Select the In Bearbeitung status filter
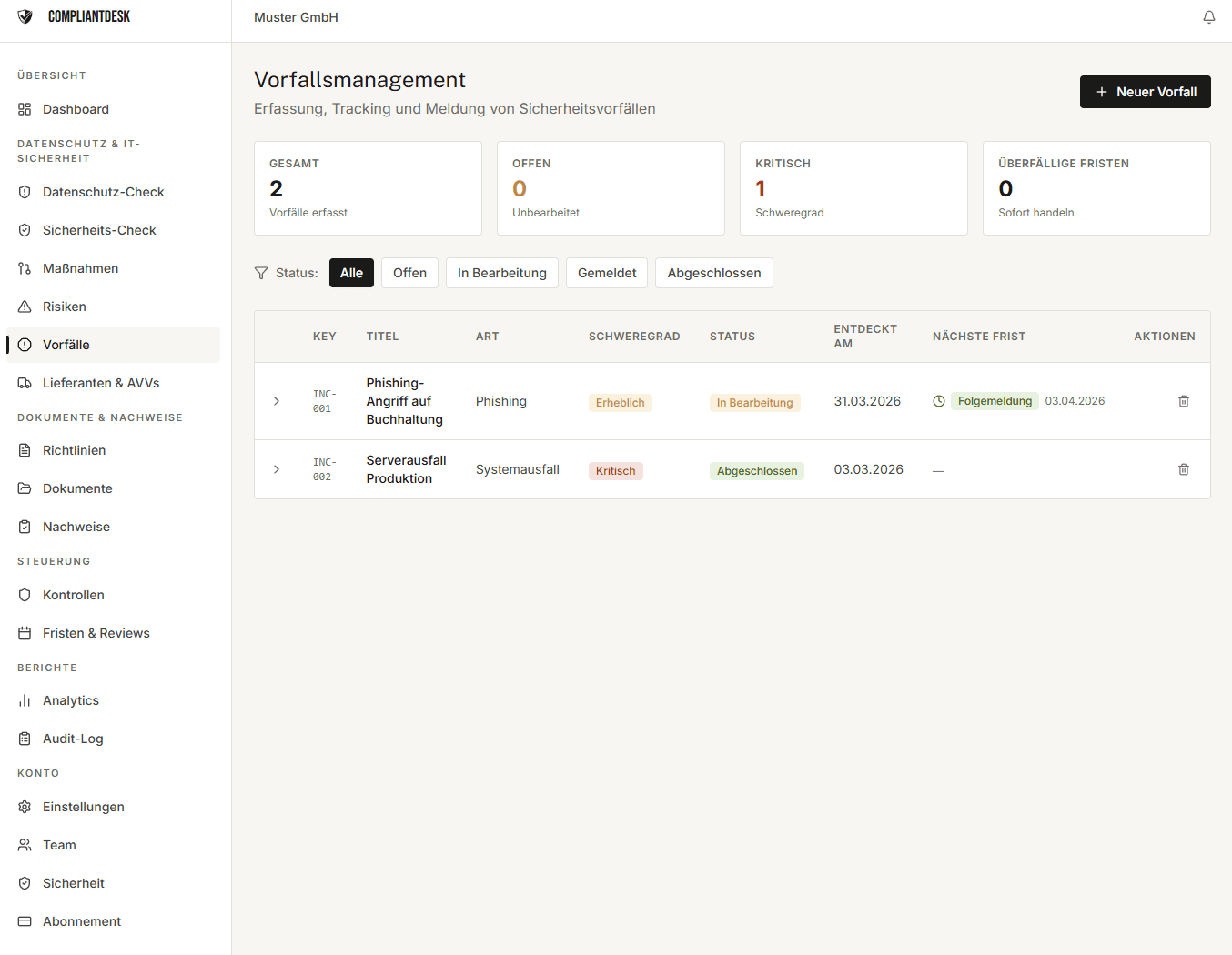 (x=501, y=273)
